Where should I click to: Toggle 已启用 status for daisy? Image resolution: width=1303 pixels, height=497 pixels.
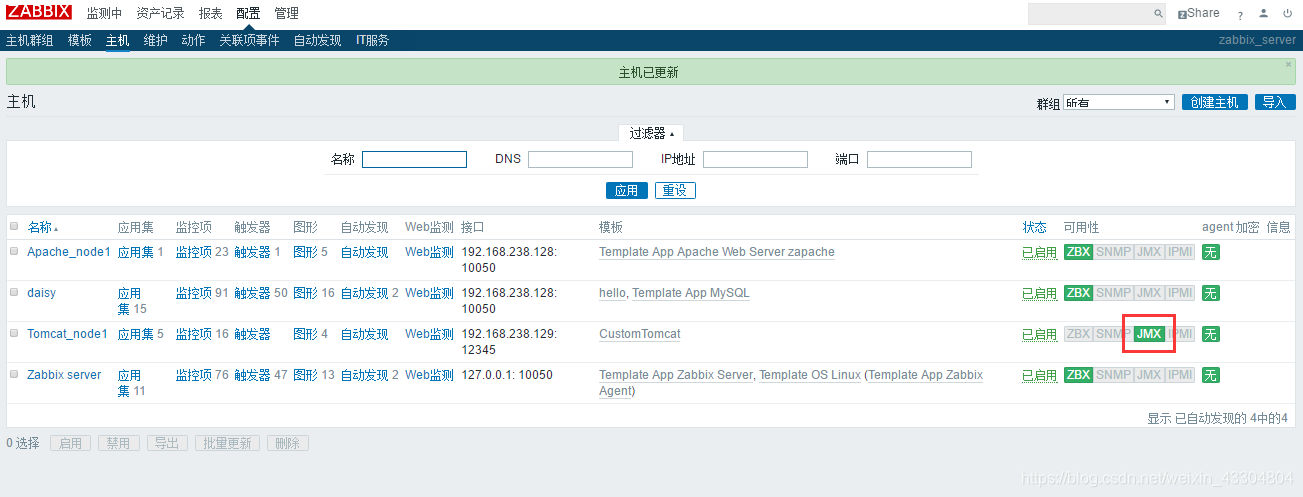tap(1039, 294)
